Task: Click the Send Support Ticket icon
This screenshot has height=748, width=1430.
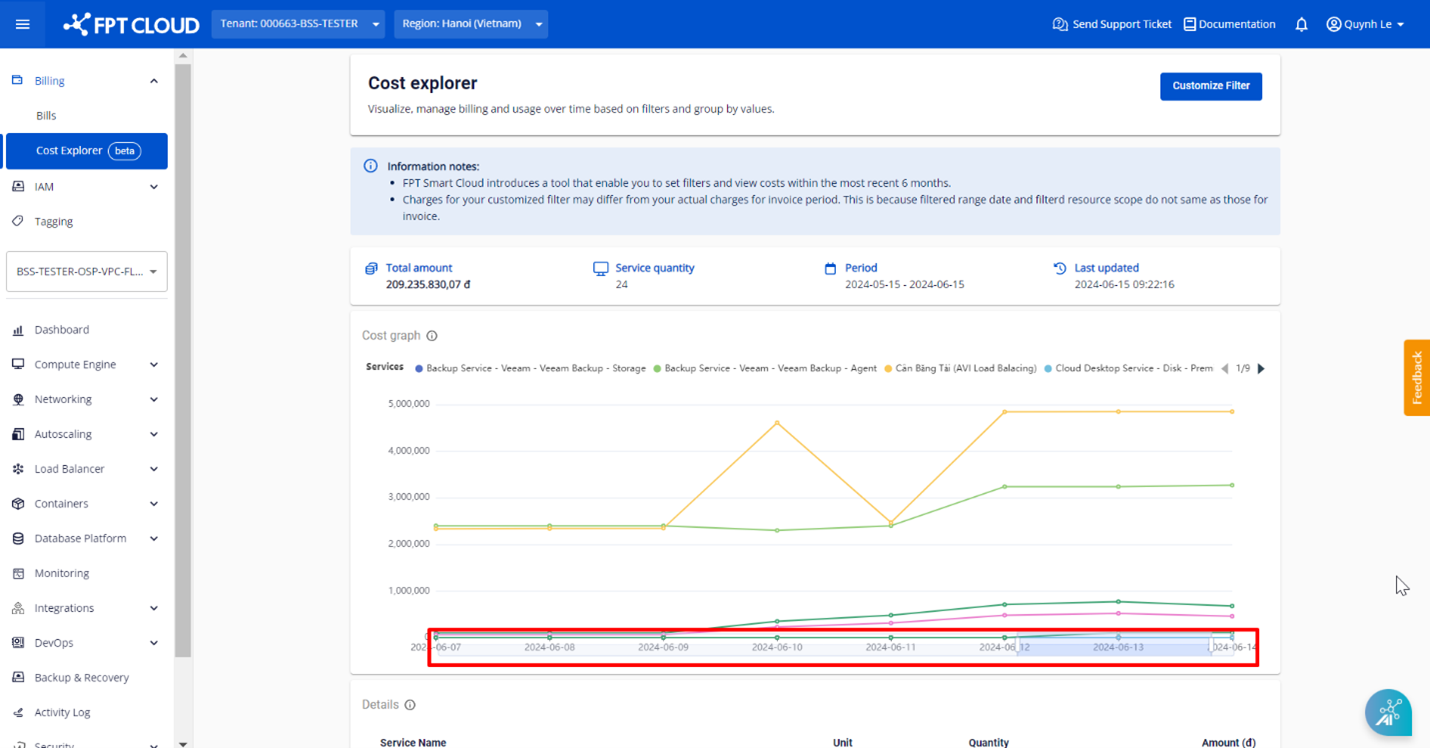Action: pos(1060,24)
